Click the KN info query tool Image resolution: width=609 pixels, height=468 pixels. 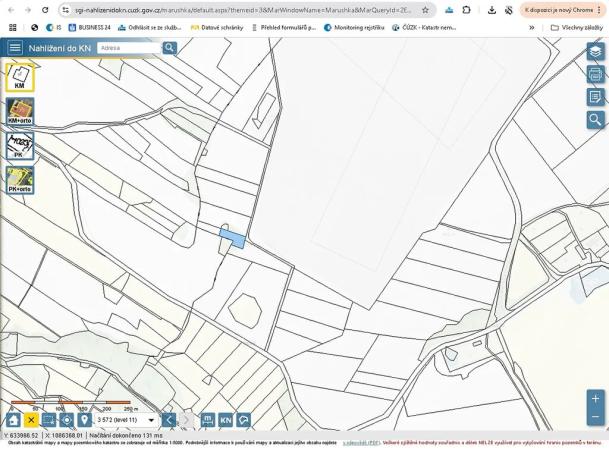pyautogui.click(x=226, y=420)
